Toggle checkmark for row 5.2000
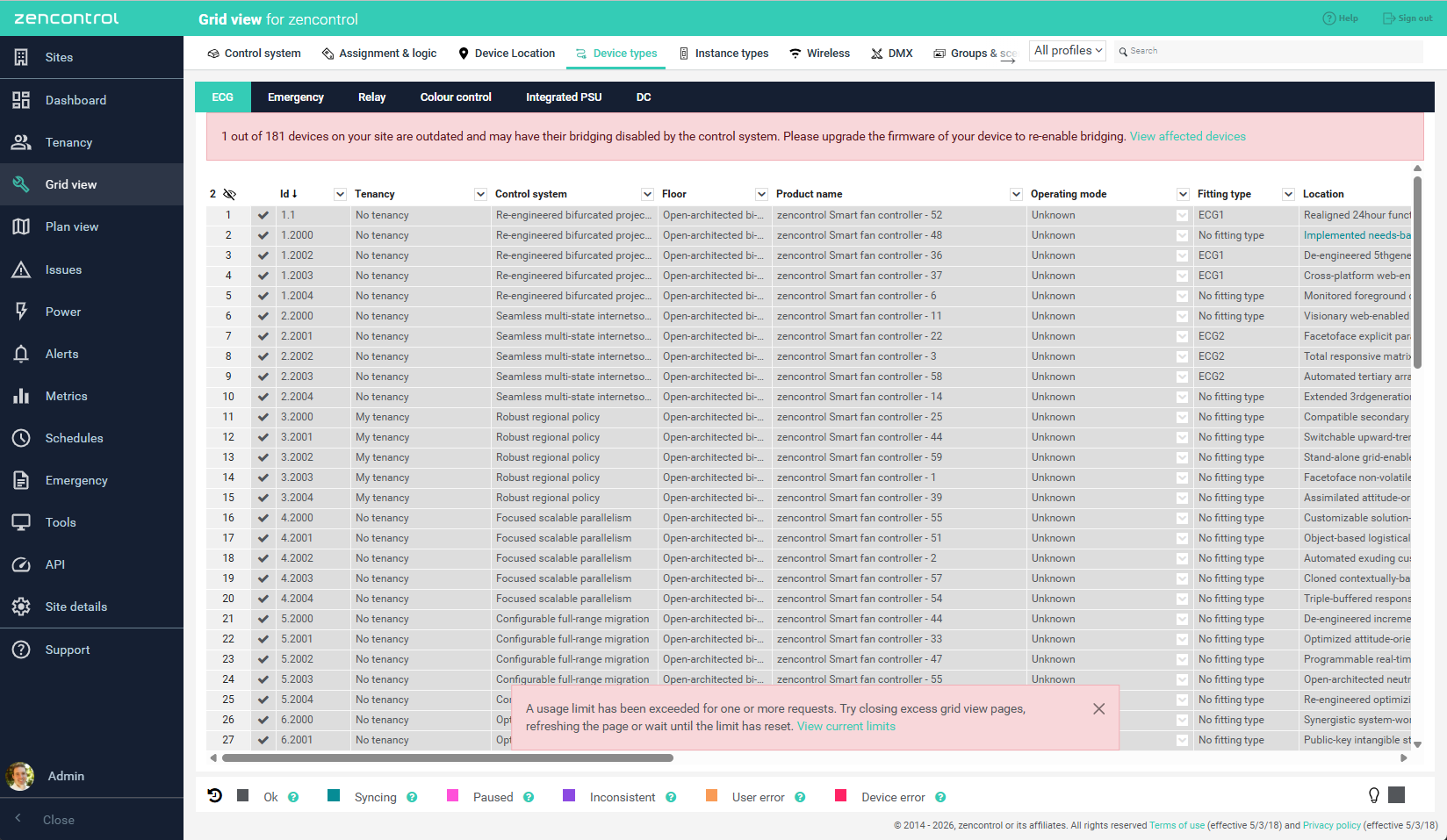Screen dimensions: 1447x840 [x=263, y=619]
